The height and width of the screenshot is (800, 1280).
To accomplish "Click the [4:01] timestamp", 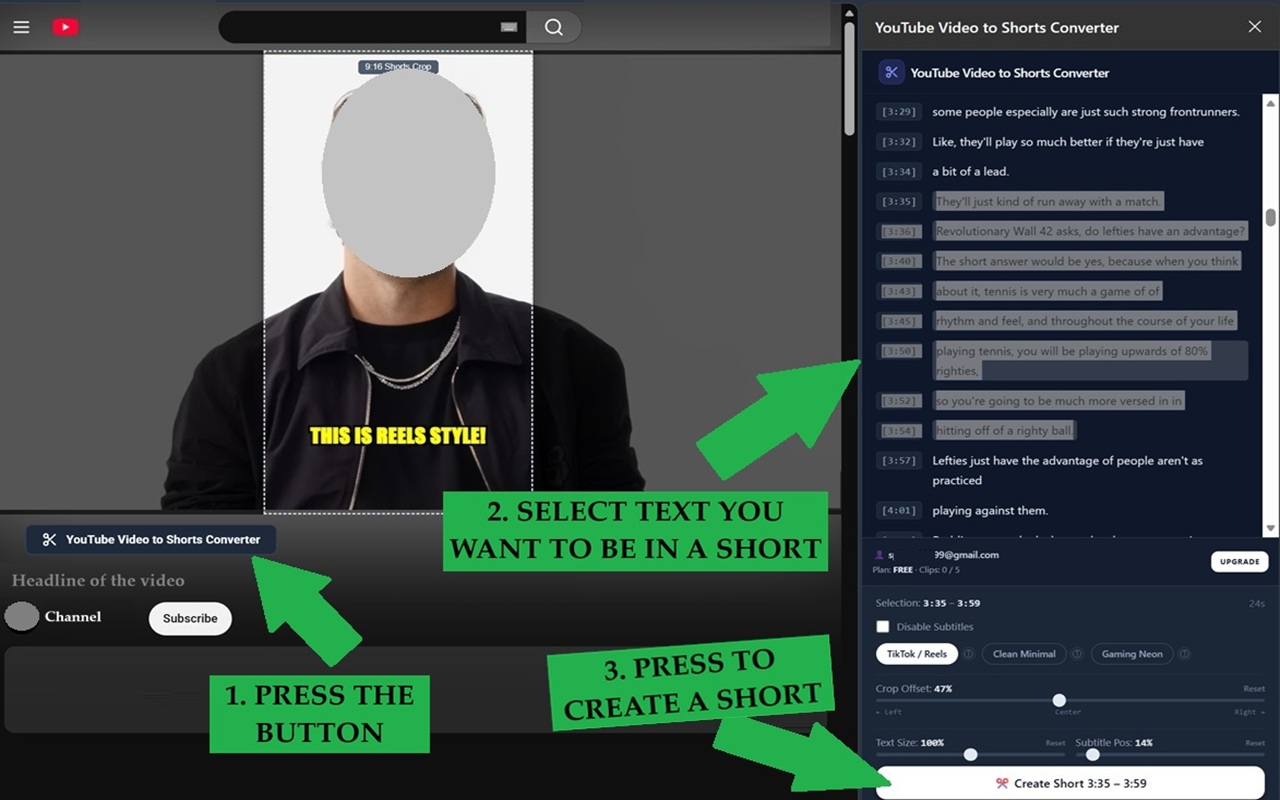I will pyautogui.click(x=897, y=510).
